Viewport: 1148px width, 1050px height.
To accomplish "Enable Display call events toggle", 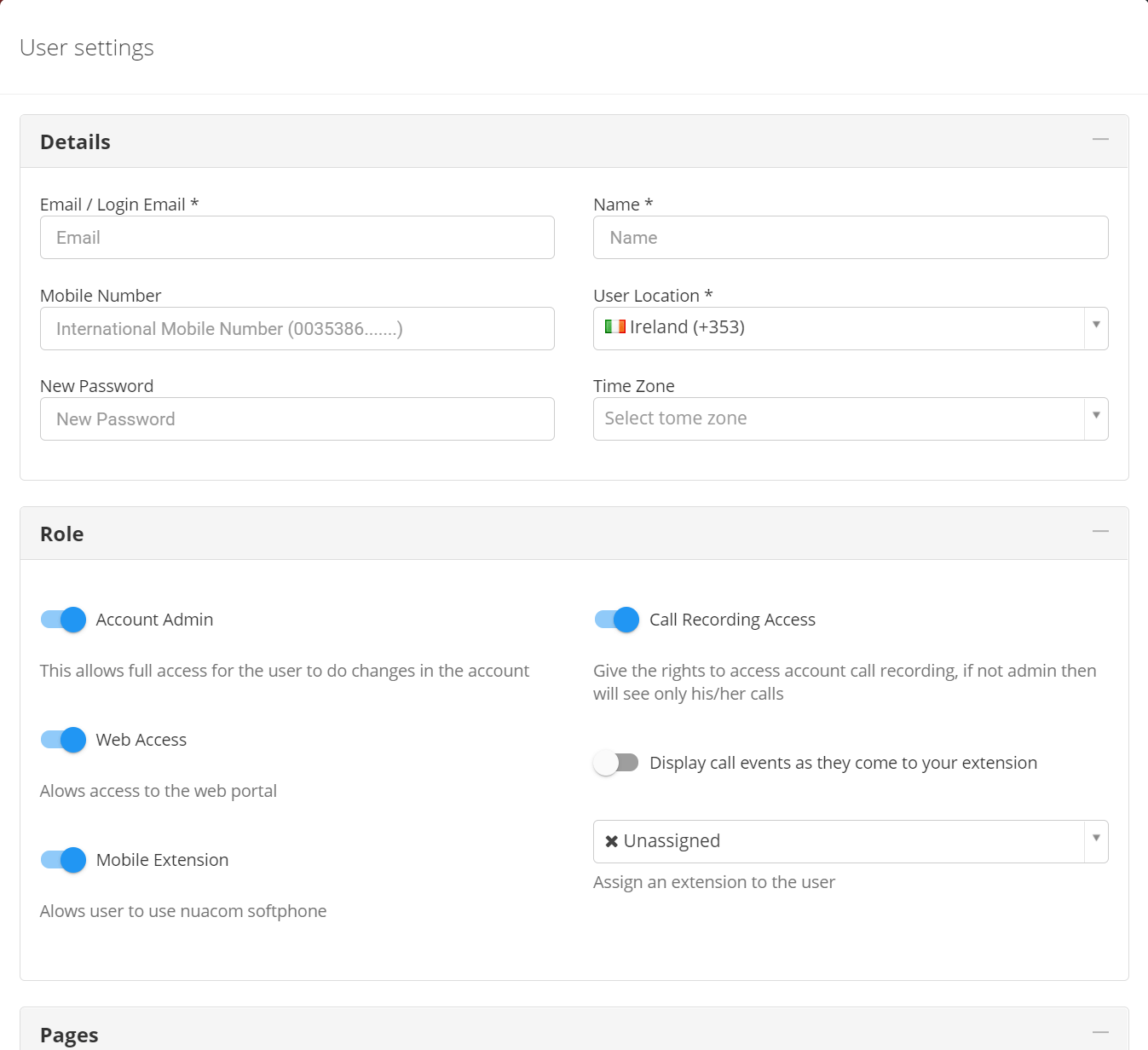I will (x=616, y=763).
